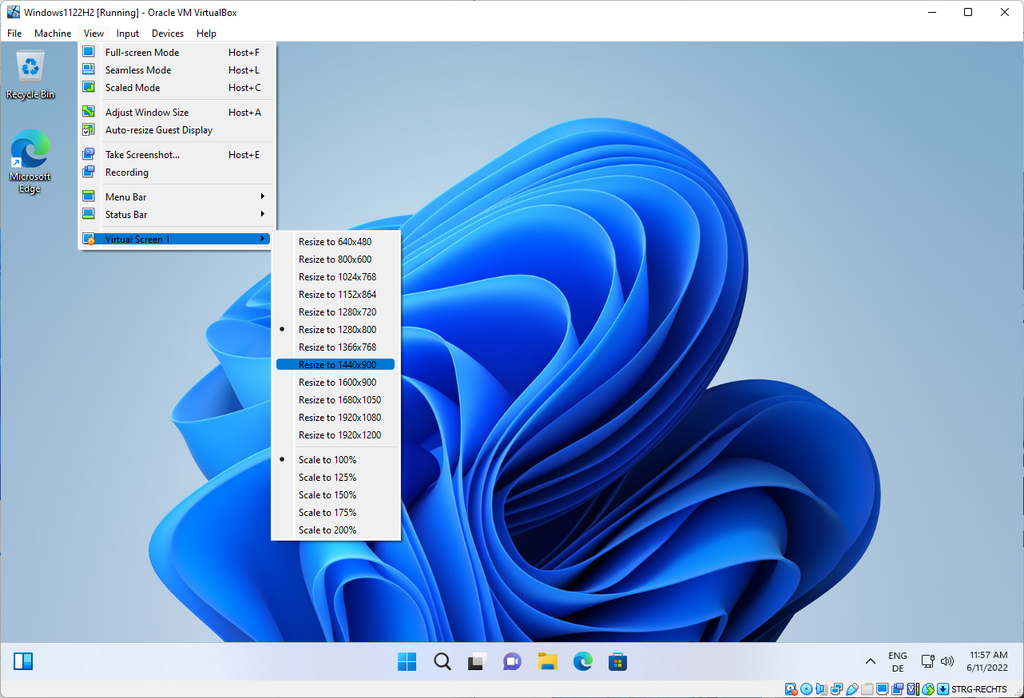Choose Full-screen Mode in View menu
Viewport: 1024px width, 698px height.
(142, 52)
